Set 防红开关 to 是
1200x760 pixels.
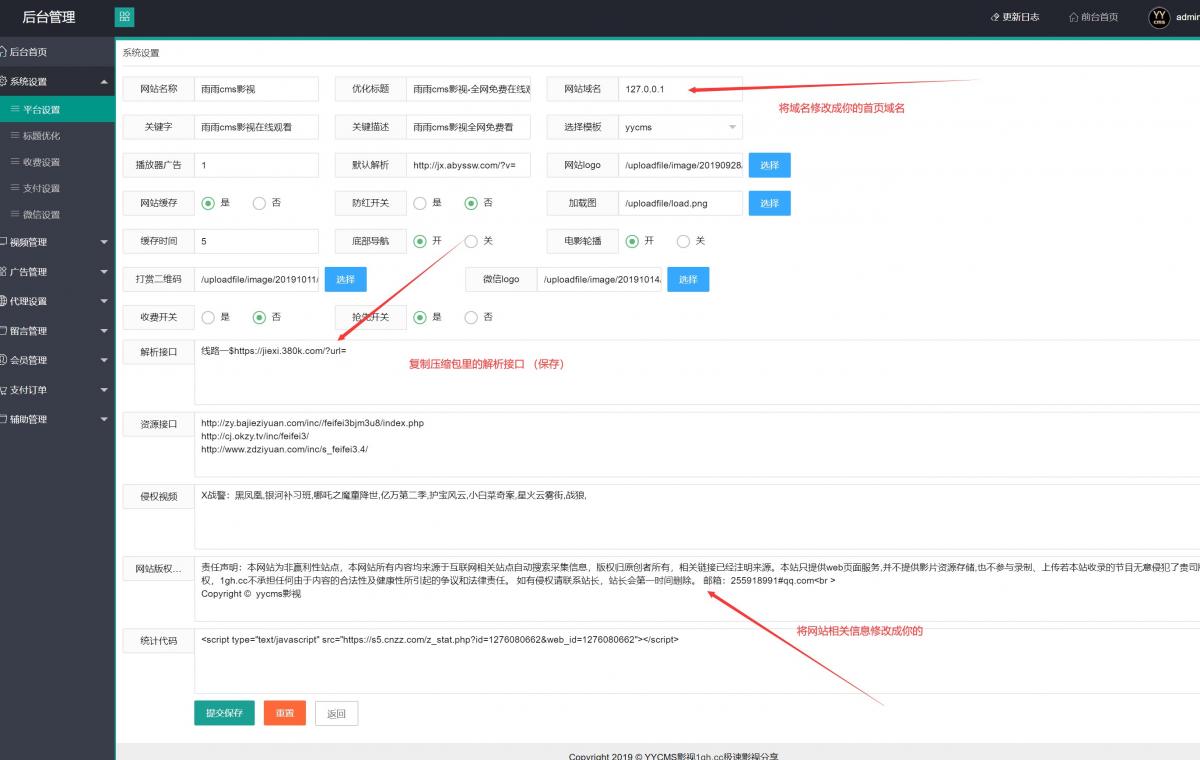click(x=420, y=203)
